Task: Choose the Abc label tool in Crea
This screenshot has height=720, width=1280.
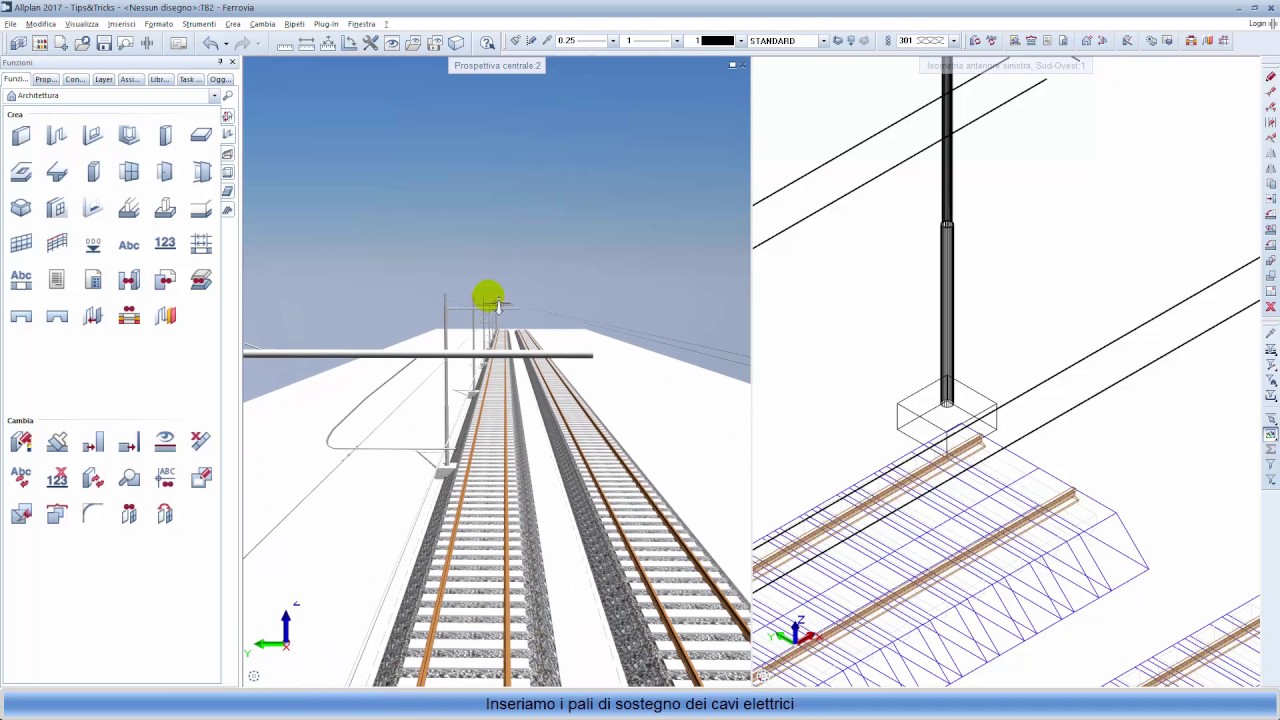Action: tap(129, 244)
